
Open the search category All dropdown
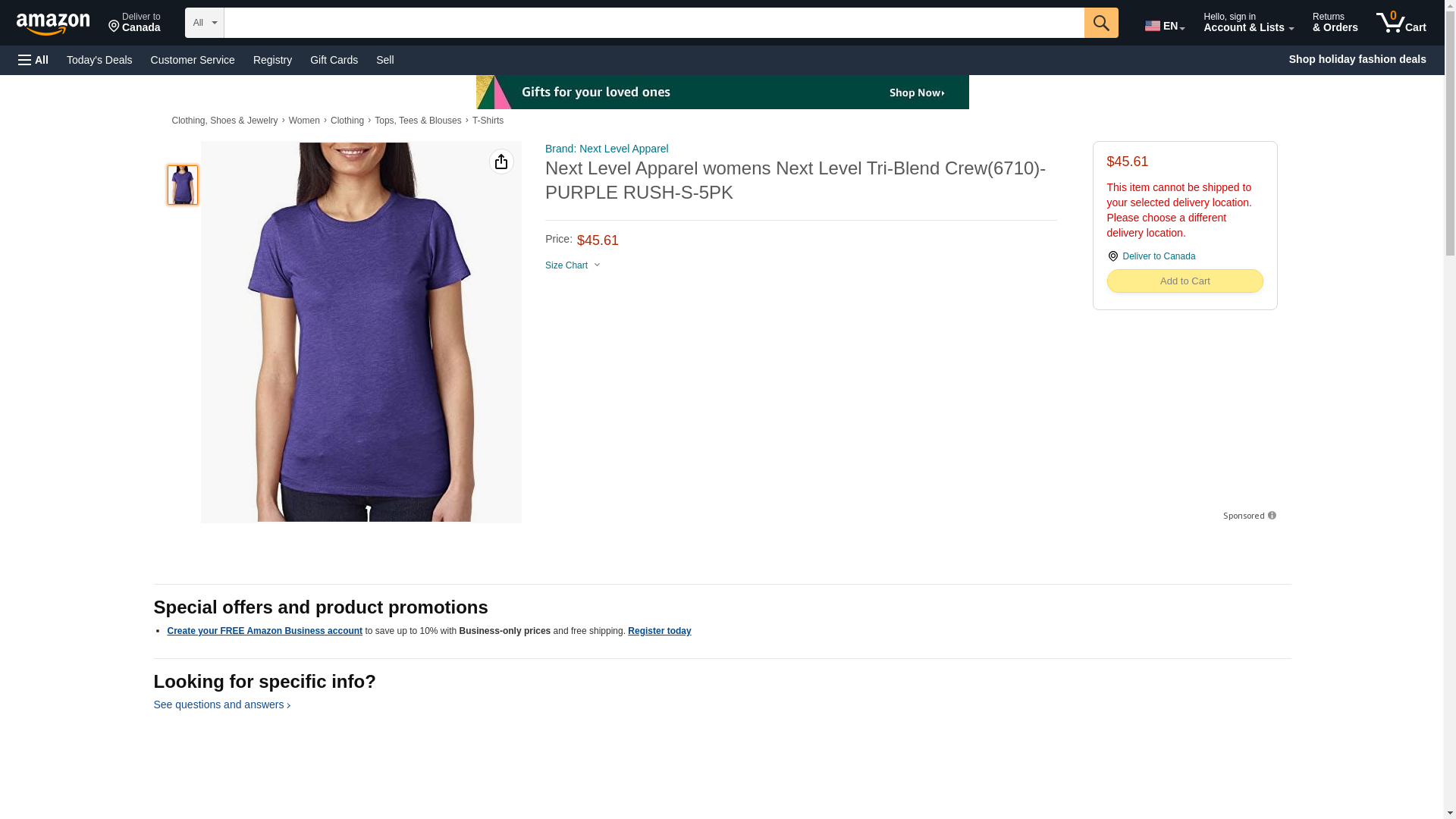click(205, 23)
